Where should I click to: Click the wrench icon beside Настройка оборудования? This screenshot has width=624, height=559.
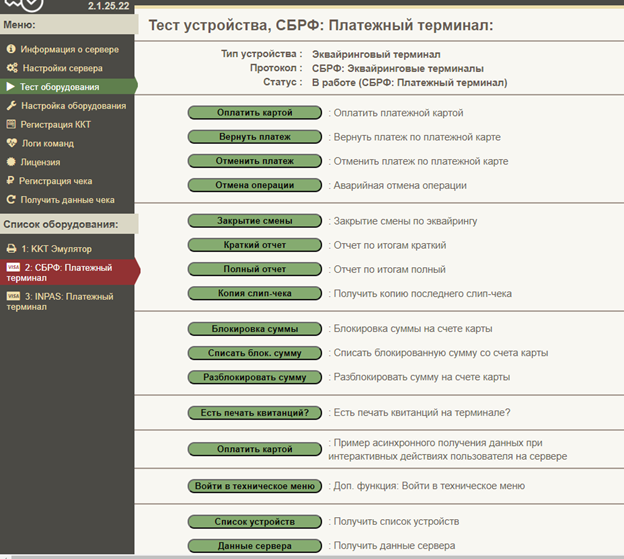12,105
